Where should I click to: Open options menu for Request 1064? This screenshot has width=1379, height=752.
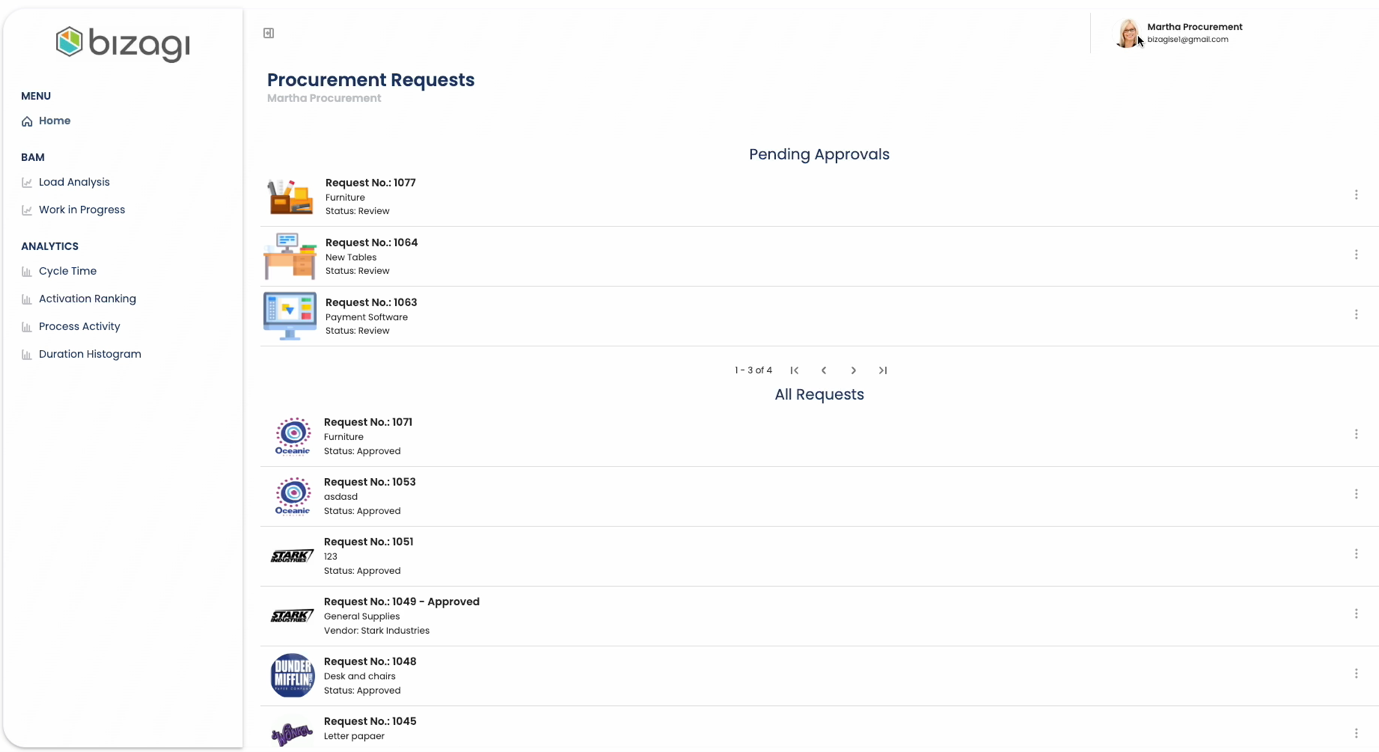tap(1356, 255)
